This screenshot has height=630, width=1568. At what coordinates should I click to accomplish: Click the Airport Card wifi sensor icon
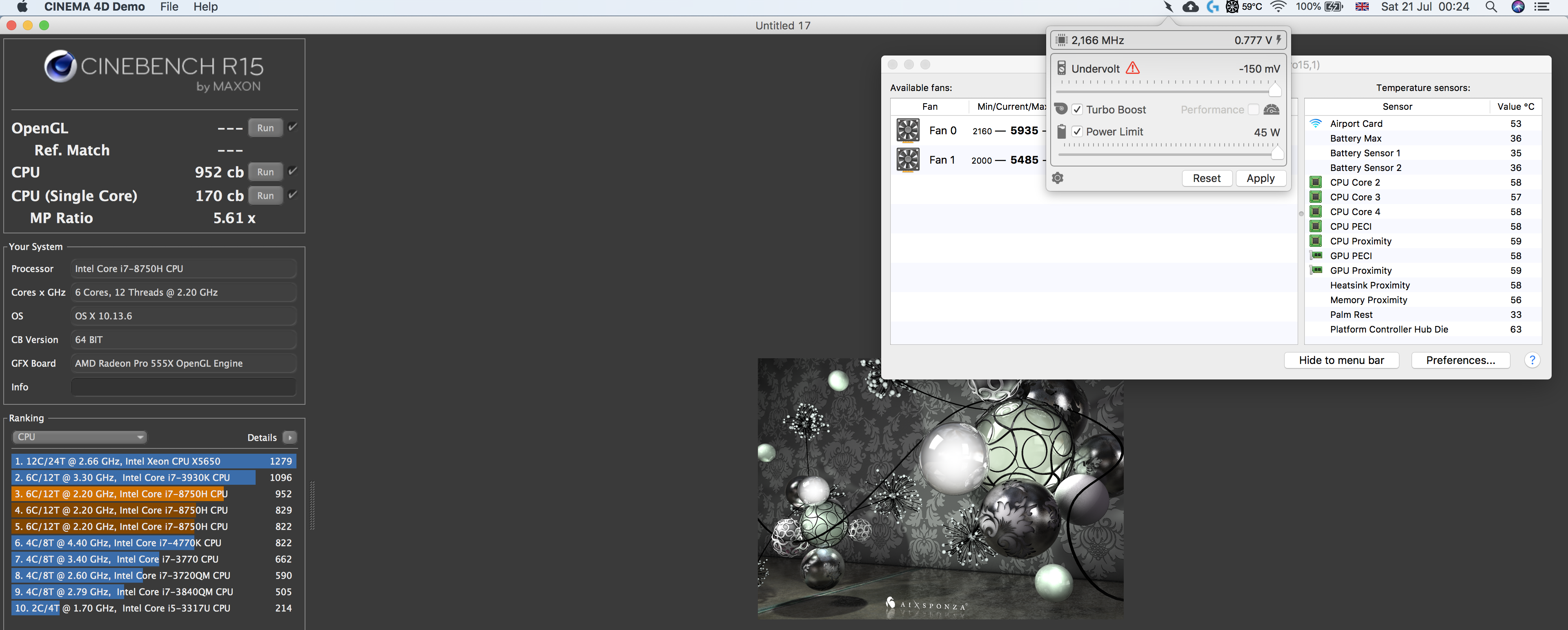[1315, 124]
